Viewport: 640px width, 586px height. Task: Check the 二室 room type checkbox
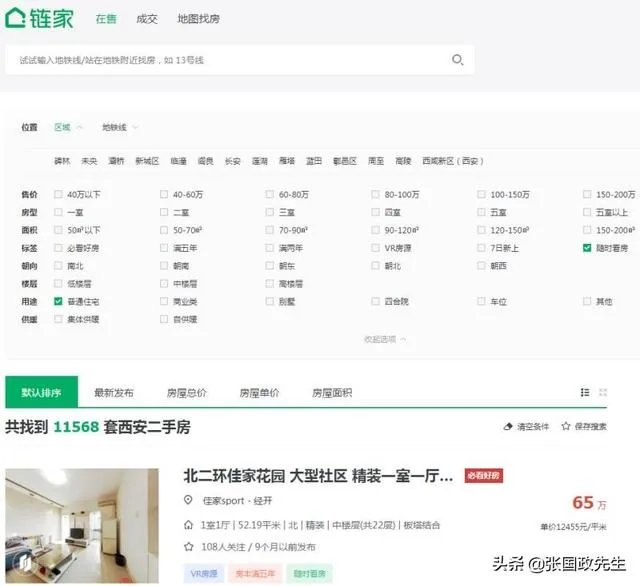[x=164, y=212]
